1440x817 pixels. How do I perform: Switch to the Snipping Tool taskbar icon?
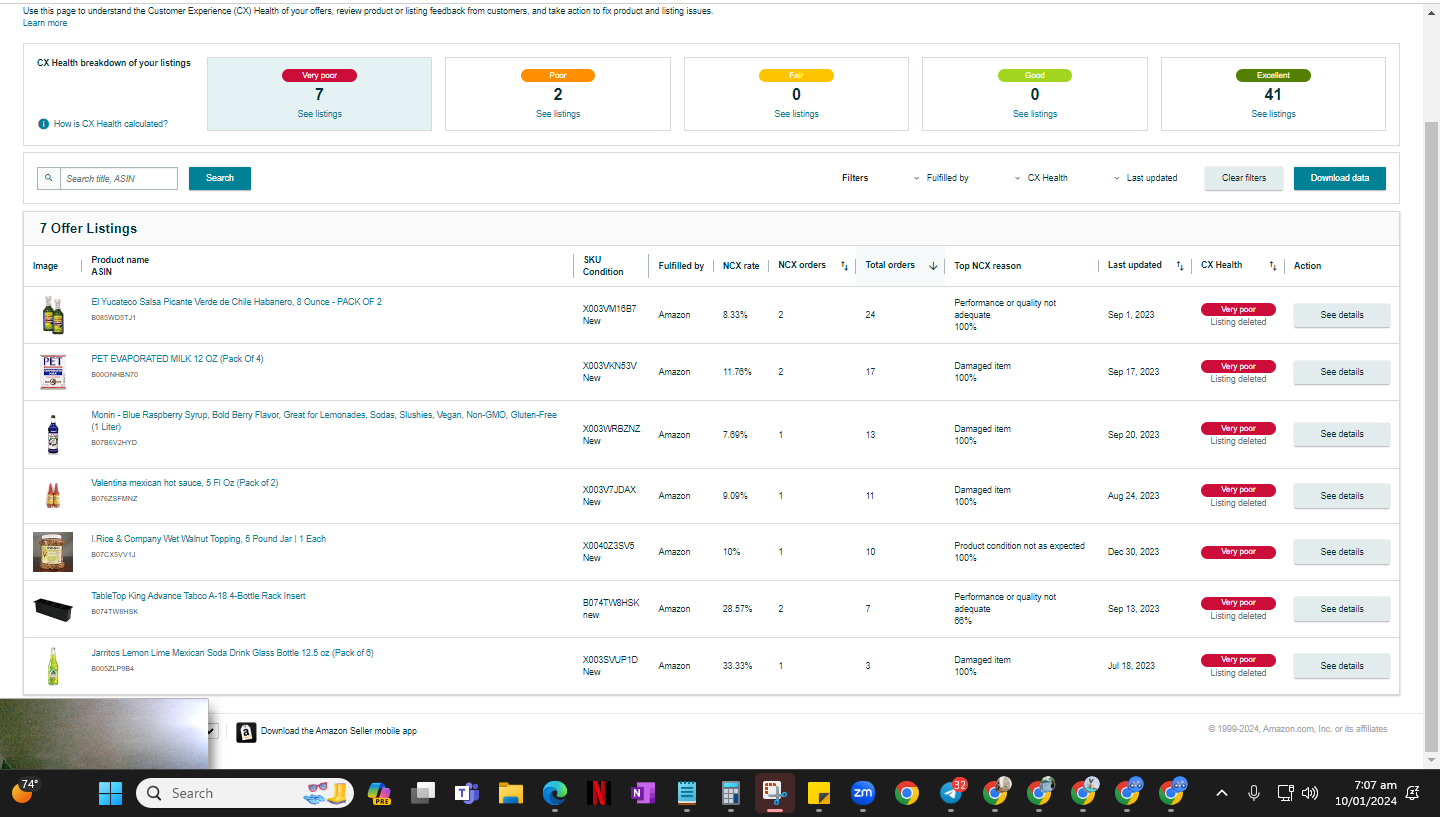(x=774, y=793)
